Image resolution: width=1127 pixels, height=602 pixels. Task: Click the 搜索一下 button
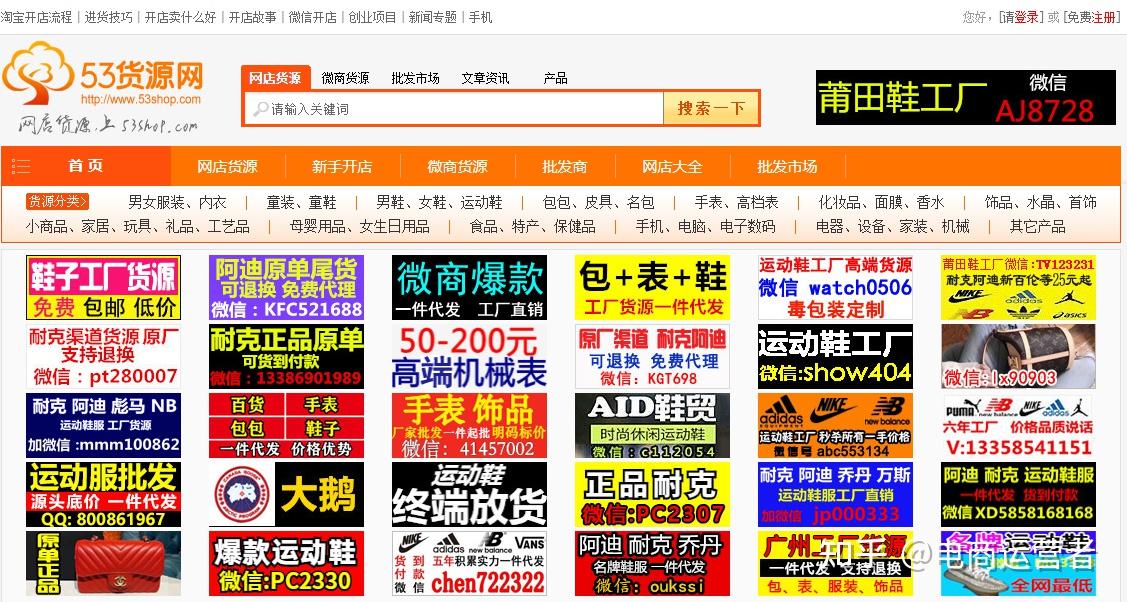coord(710,108)
